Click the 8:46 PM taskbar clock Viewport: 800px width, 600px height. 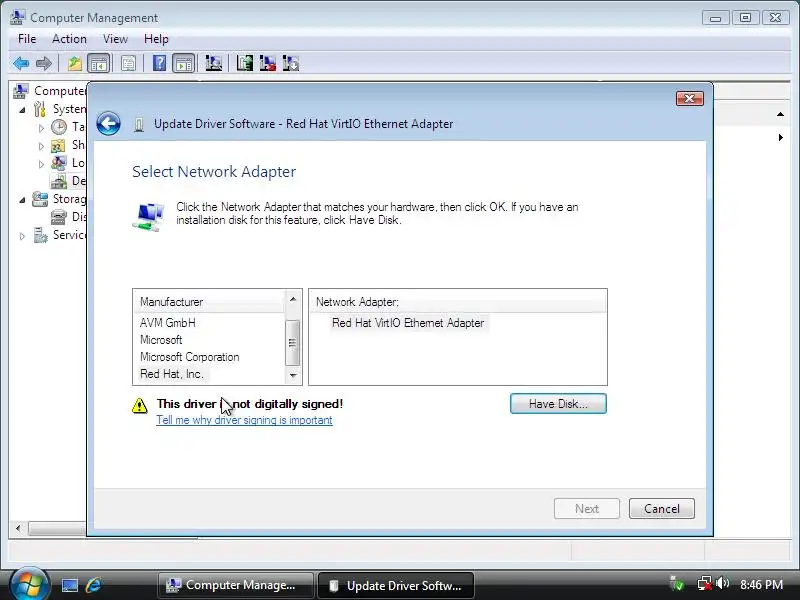pos(761,584)
